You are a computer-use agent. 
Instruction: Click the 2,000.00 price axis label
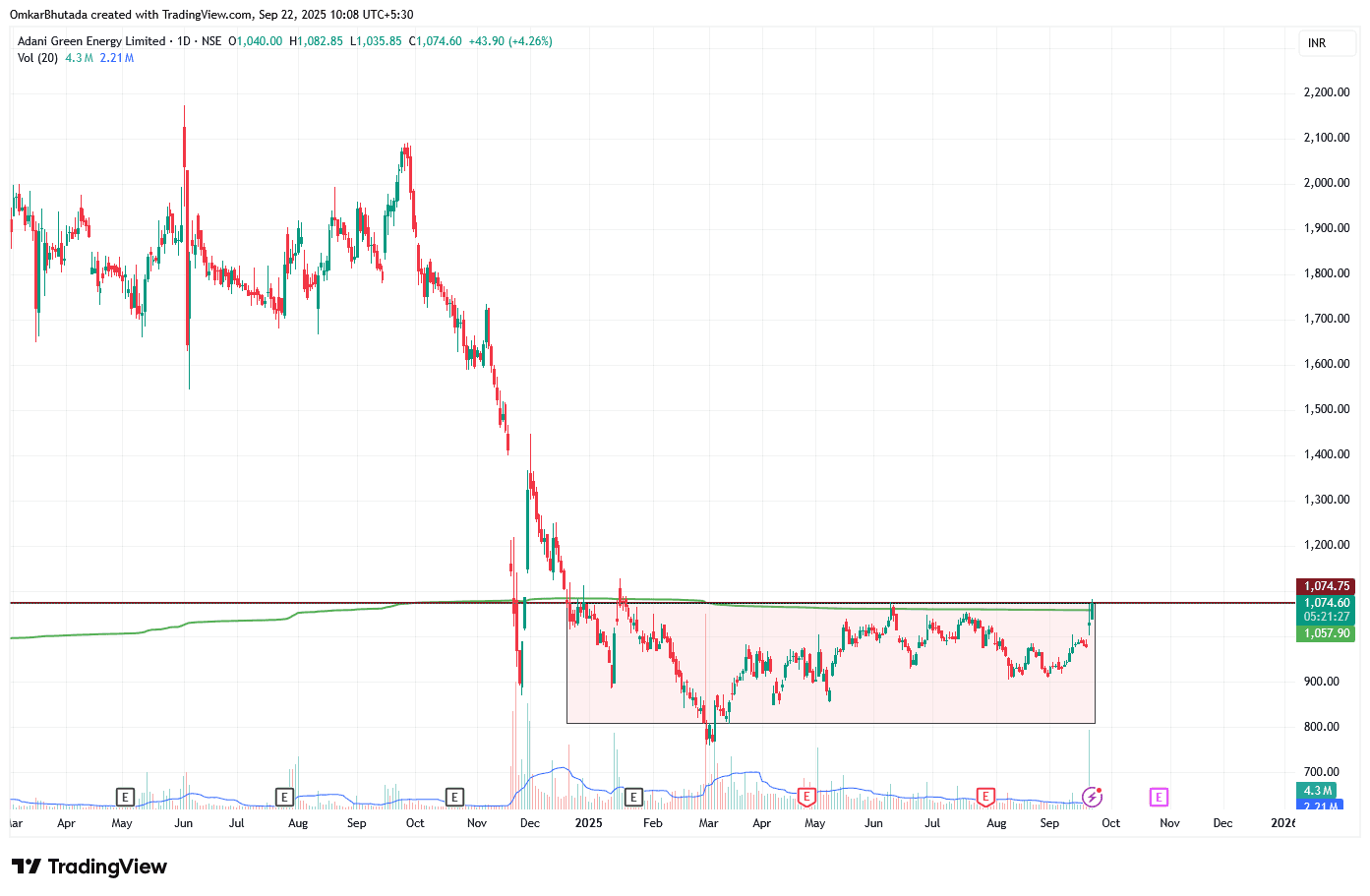1327,183
